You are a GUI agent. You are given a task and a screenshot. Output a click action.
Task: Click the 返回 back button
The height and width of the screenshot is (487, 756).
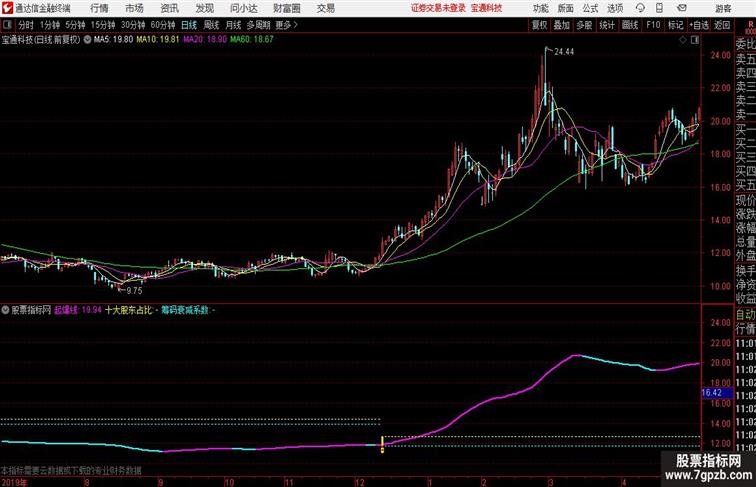[722, 25]
